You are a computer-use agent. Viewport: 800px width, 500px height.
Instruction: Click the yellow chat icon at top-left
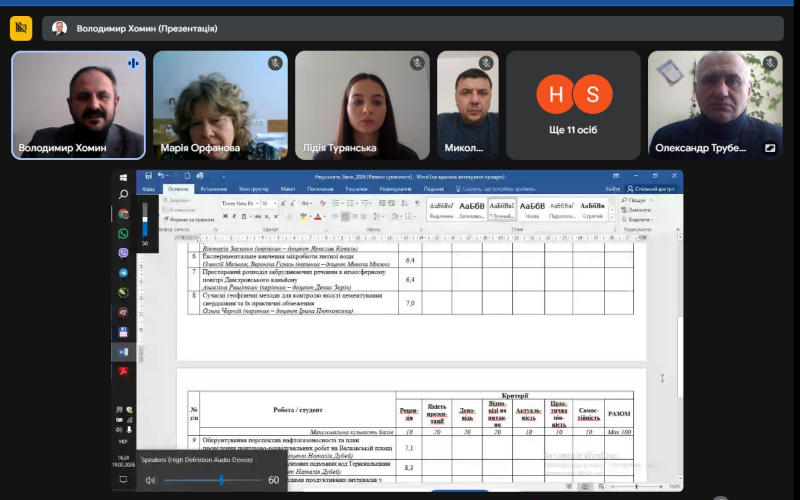click(x=21, y=28)
